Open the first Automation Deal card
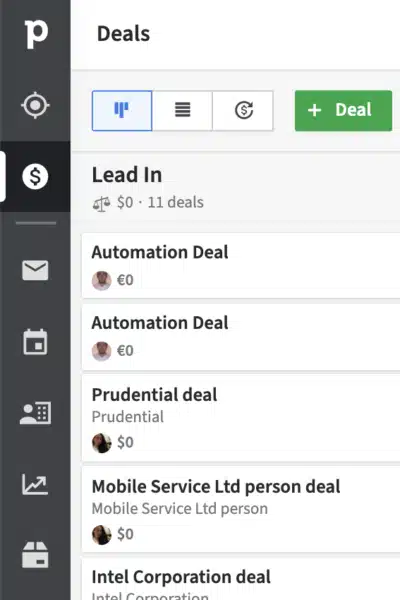This screenshot has height=600, width=400. (241, 265)
